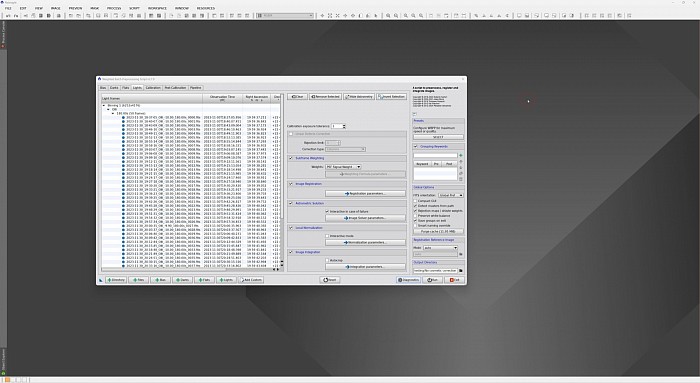Viewport: 700px width, 383px height.
Task: Click the Add Darks frames button
Action: (x=182, y=280)
